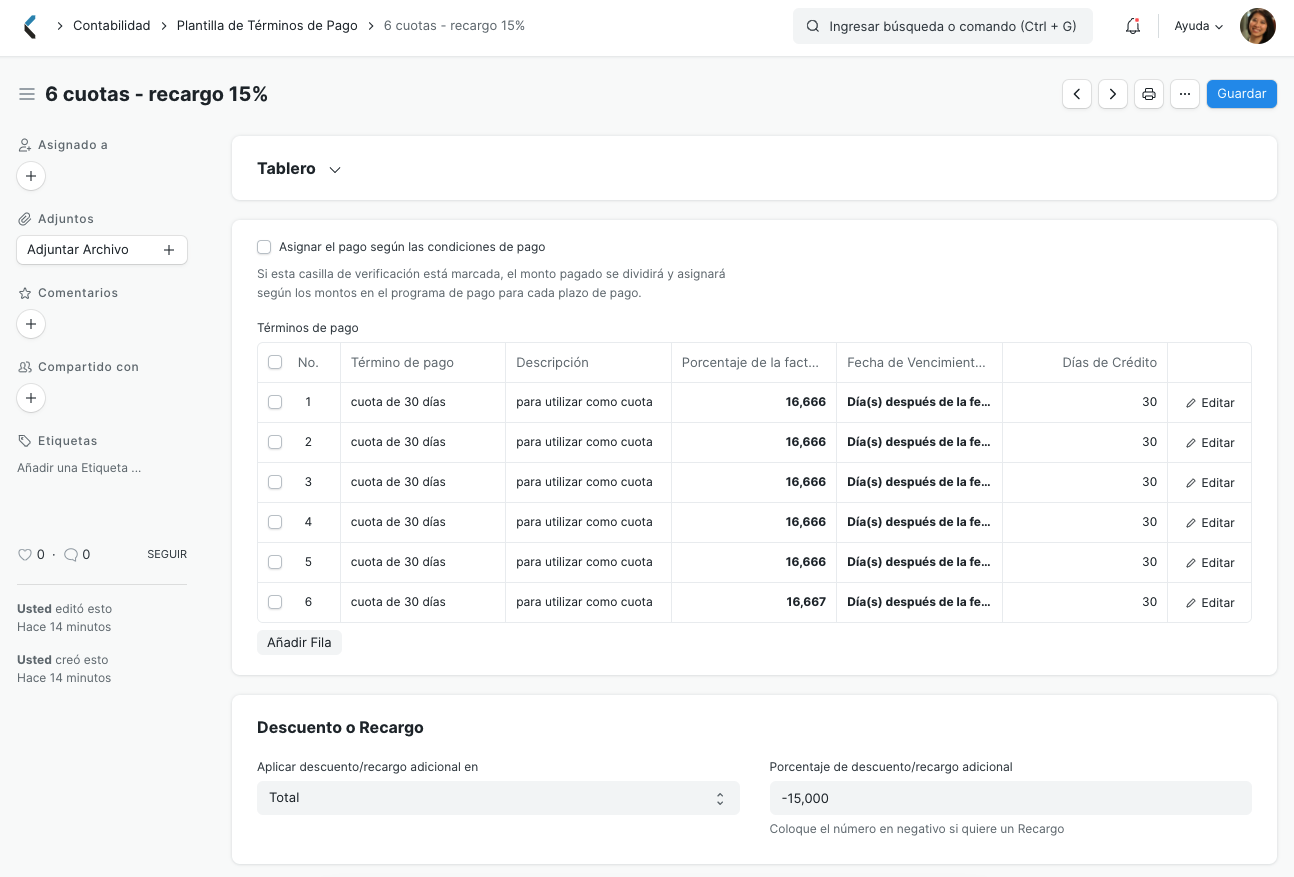Click 'Días de Crédito' column header
The image size is (1294, 877).
(x=1110, y=363)
